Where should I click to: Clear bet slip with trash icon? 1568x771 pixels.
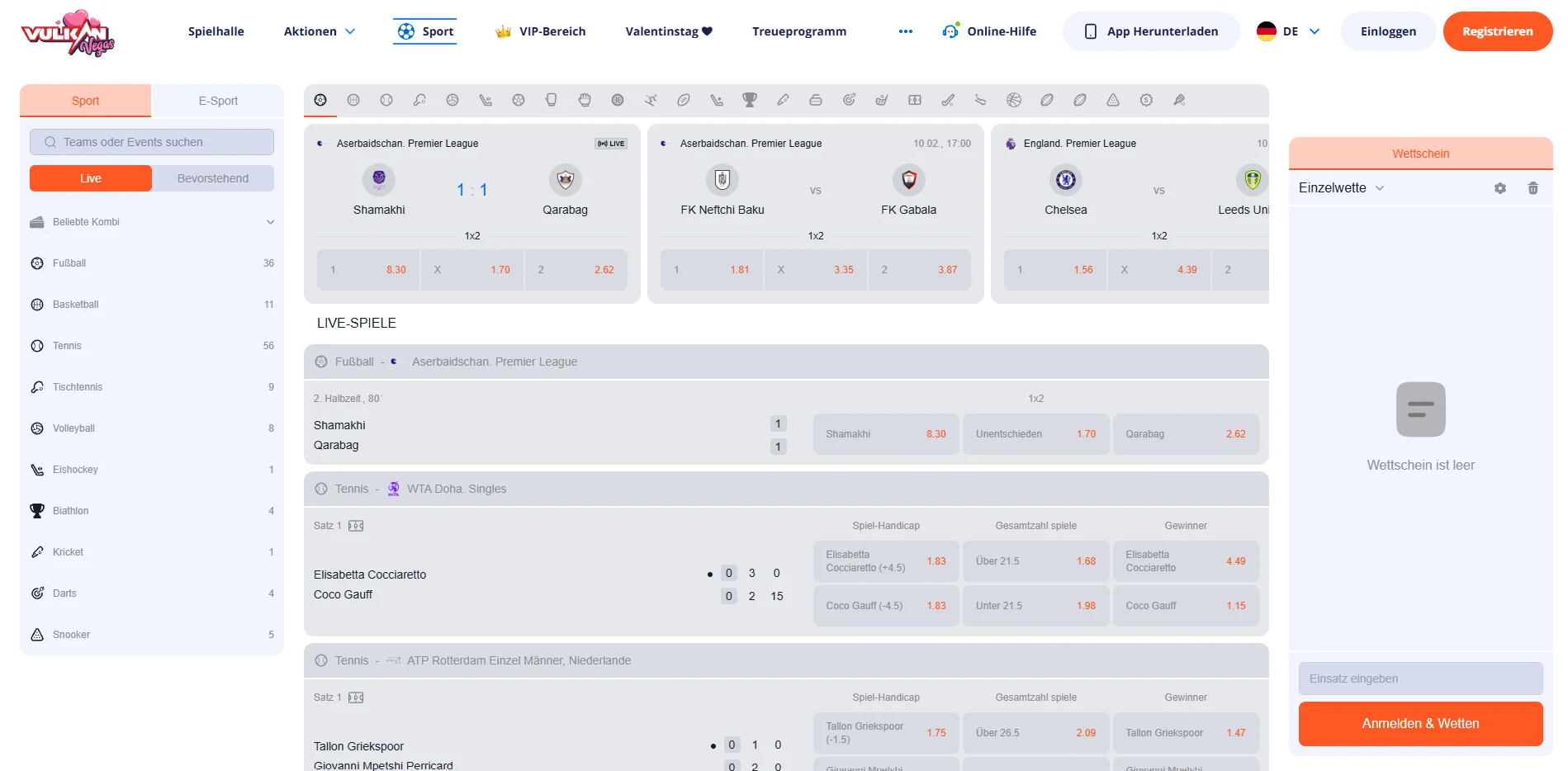pyautogui.click(x=1532, y=188)
